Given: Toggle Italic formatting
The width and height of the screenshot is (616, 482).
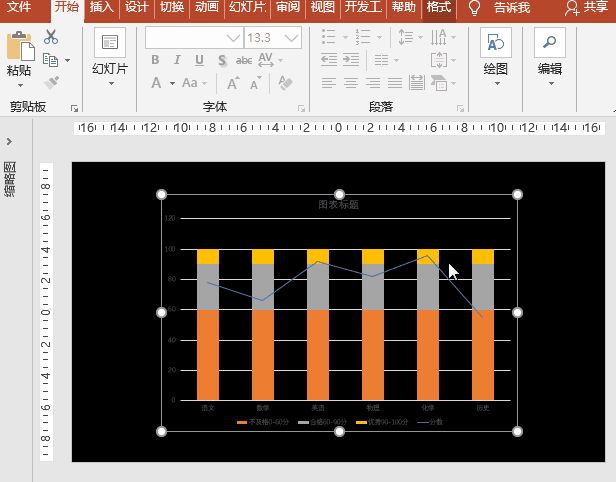Looking at the screenshot, I should (x=177, y=60).
